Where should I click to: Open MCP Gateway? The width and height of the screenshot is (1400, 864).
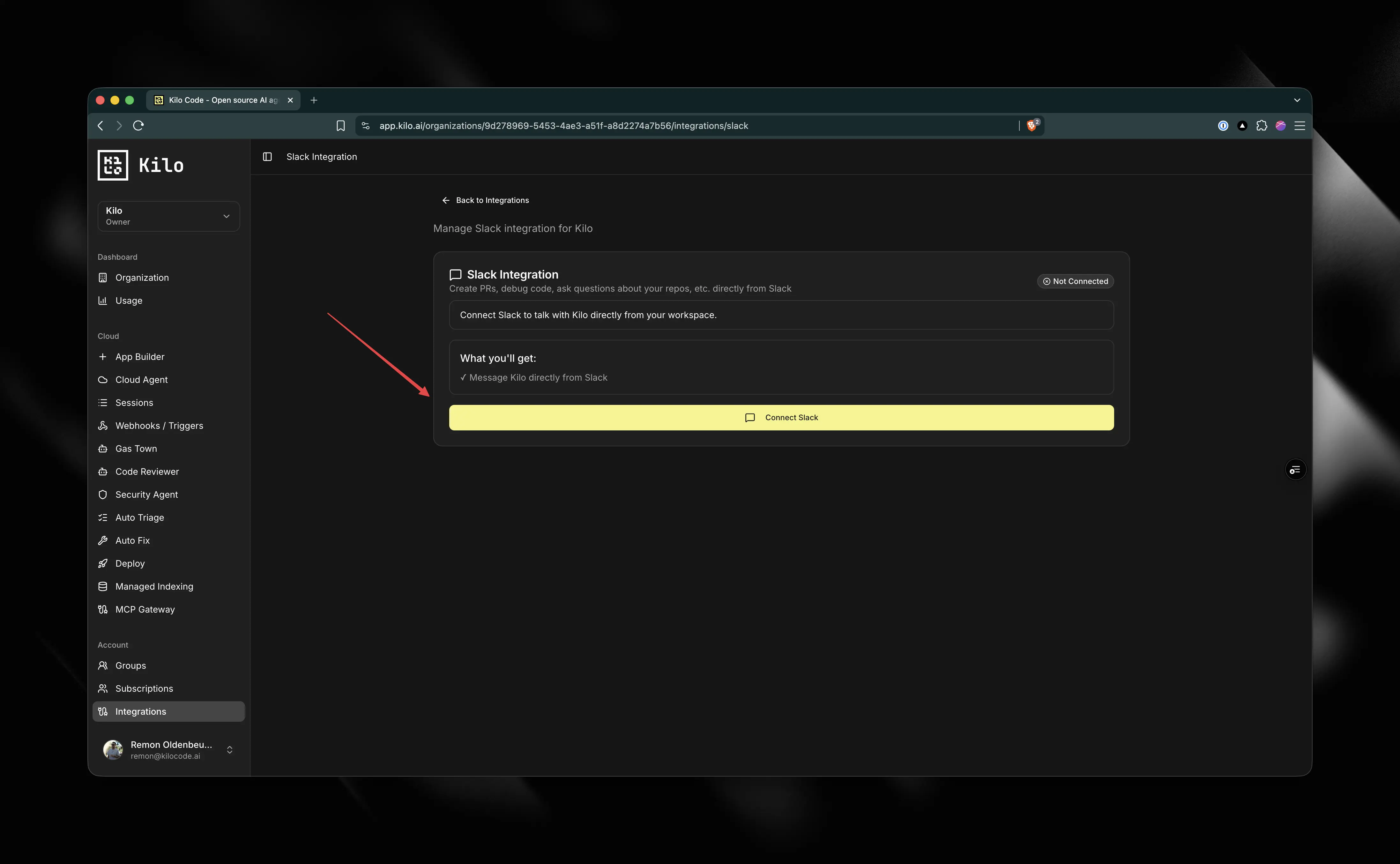point(168,609)
